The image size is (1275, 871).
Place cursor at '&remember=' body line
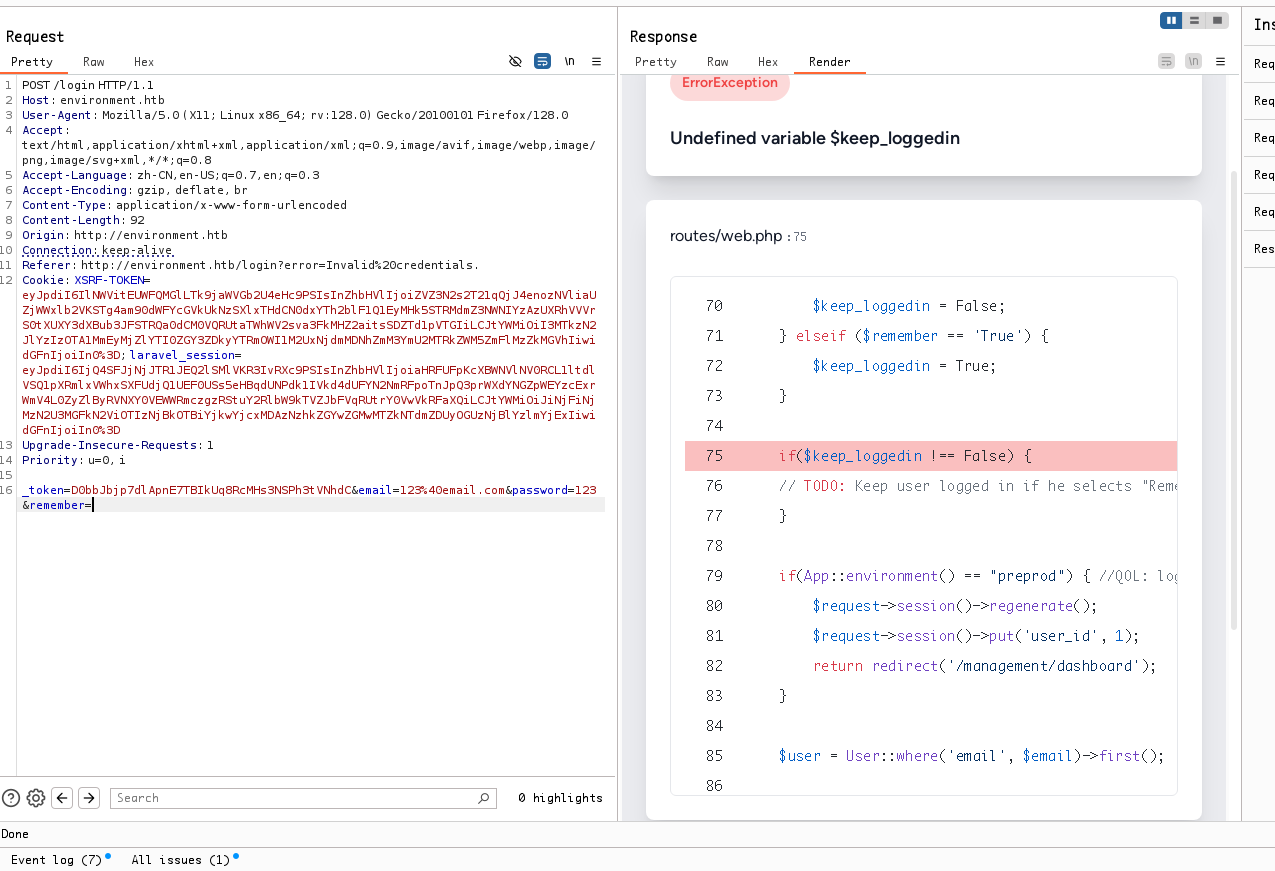point(57,505)
